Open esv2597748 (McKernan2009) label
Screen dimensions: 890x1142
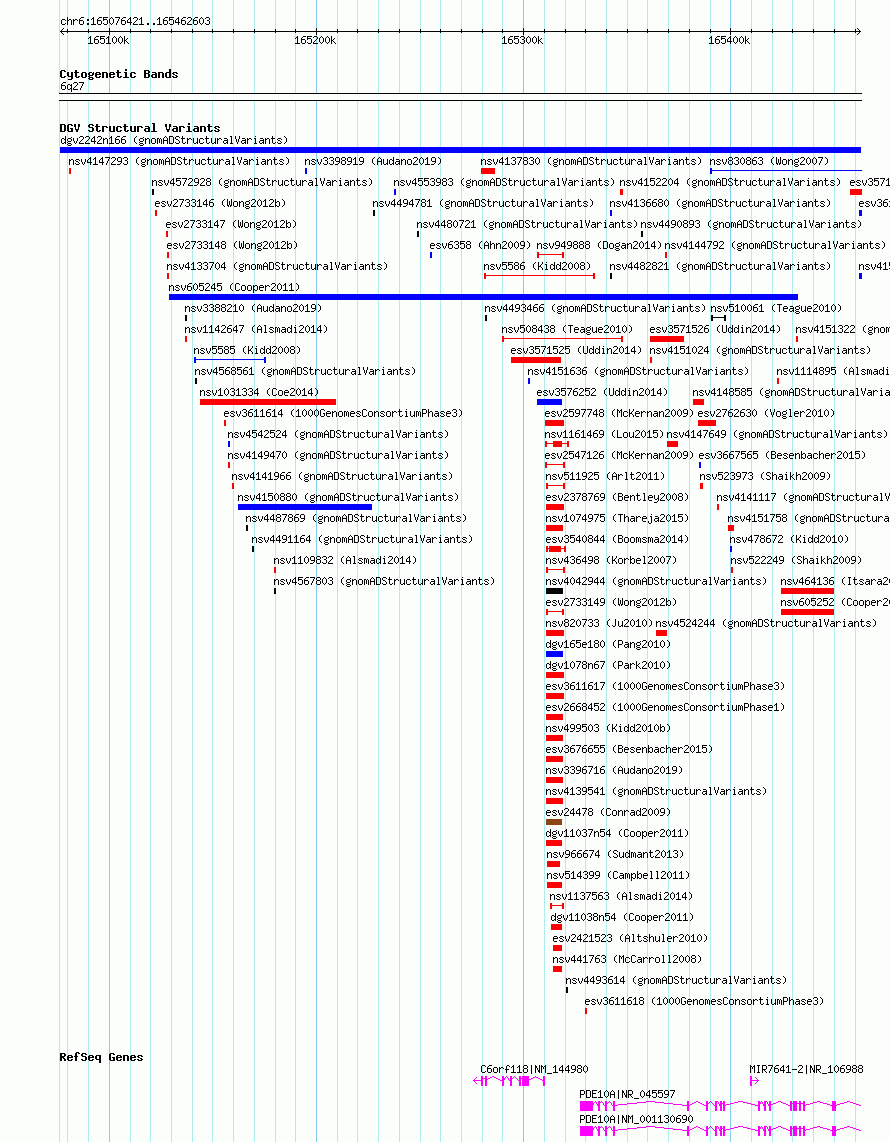coord(619,414)
